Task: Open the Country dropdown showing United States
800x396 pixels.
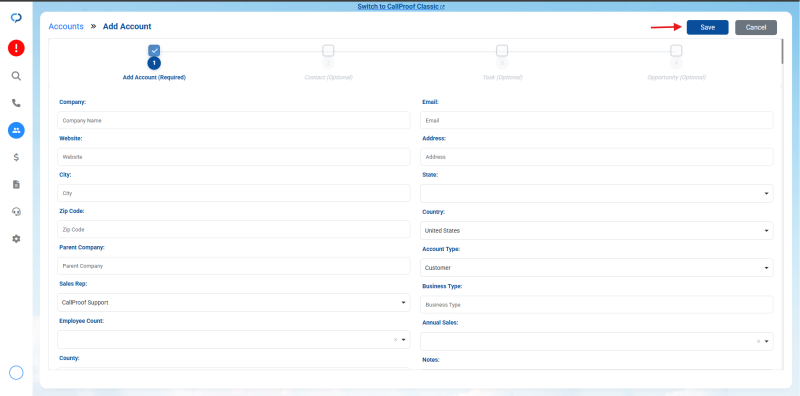Action: click(596, 231)
